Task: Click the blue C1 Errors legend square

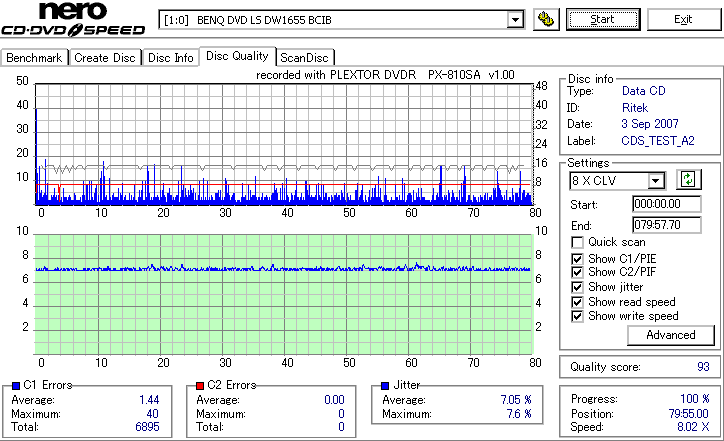Action: [16, 386]
